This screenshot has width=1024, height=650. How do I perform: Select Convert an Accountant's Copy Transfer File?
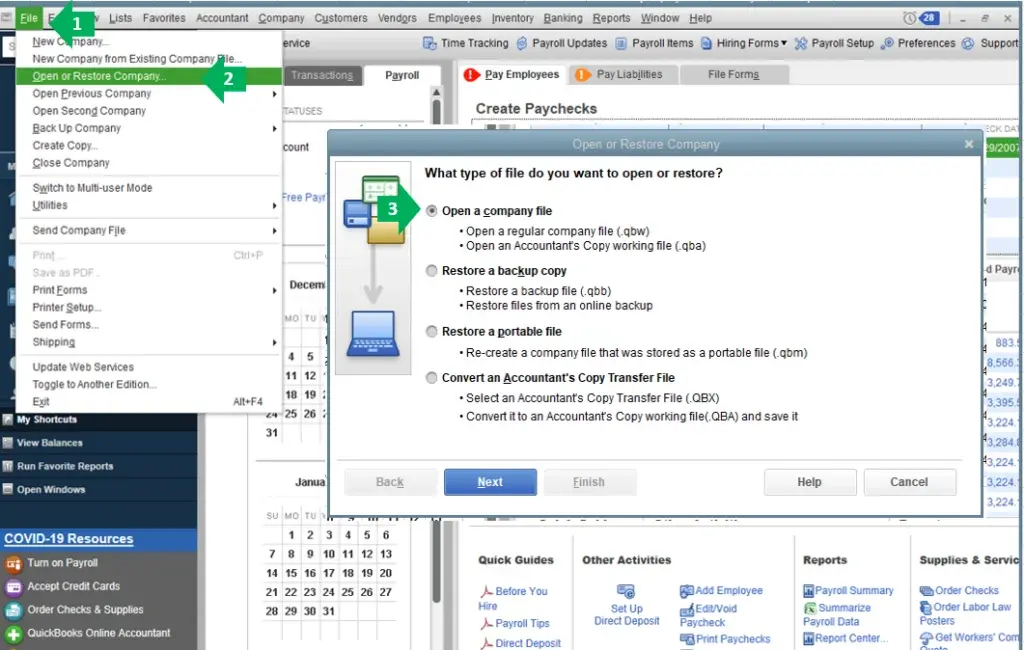click(x=432, y=378)
